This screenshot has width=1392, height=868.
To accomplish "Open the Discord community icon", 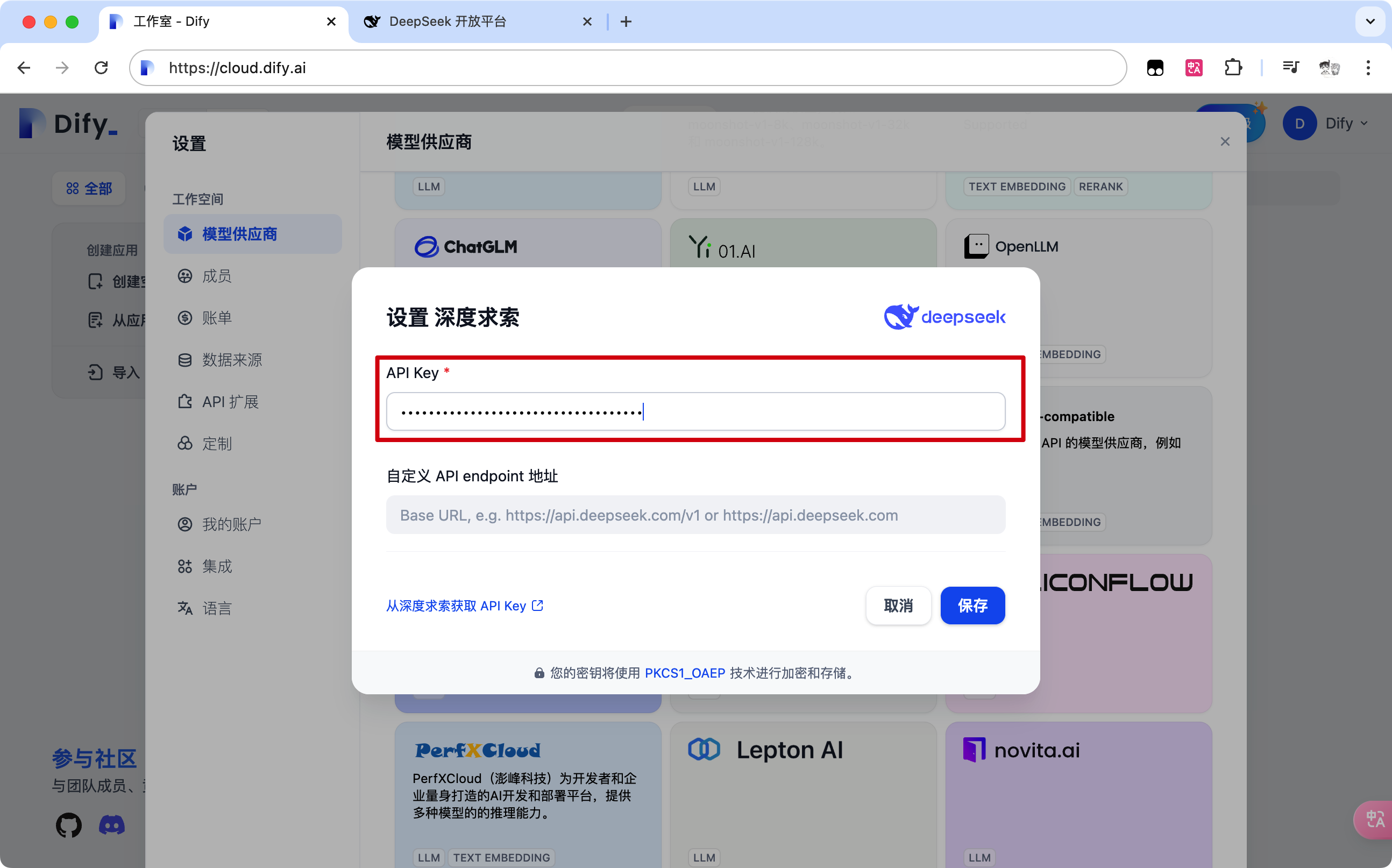I will [x=112, y=825].
